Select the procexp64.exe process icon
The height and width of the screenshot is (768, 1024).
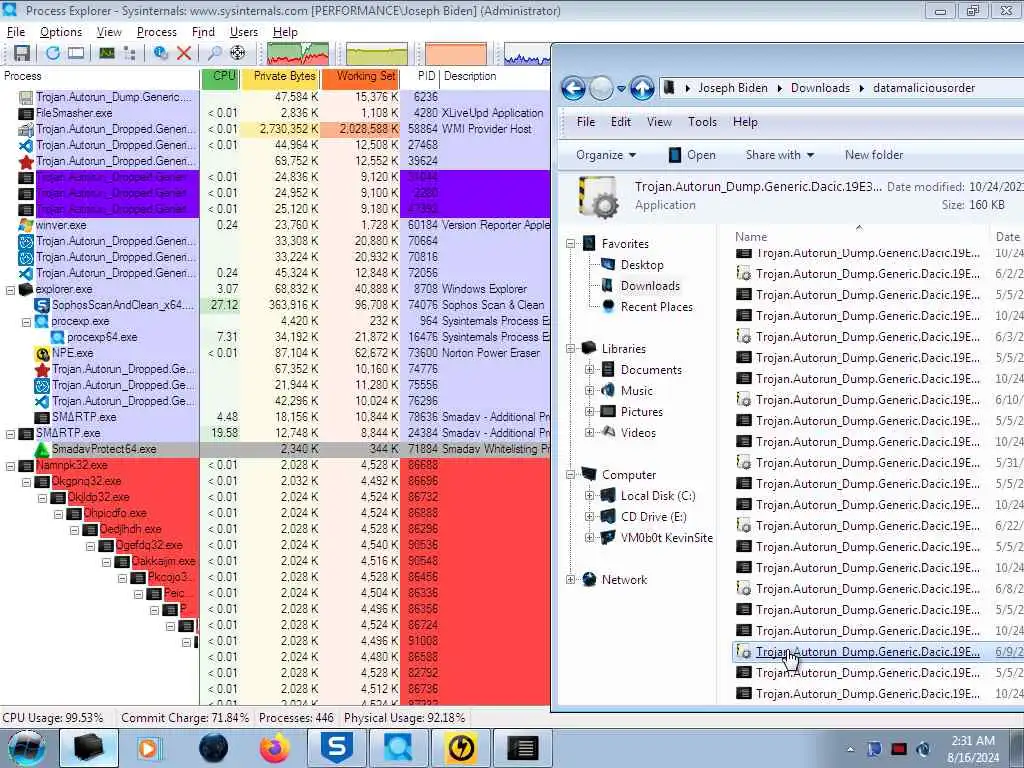click(57, 337)
